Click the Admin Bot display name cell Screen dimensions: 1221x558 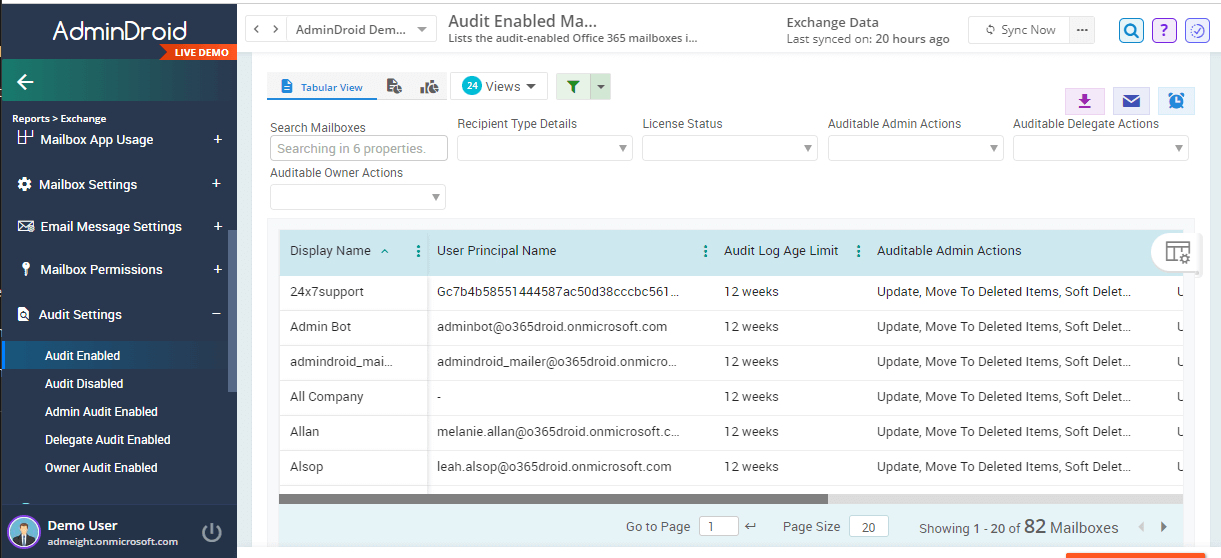(x=320, y=327)
